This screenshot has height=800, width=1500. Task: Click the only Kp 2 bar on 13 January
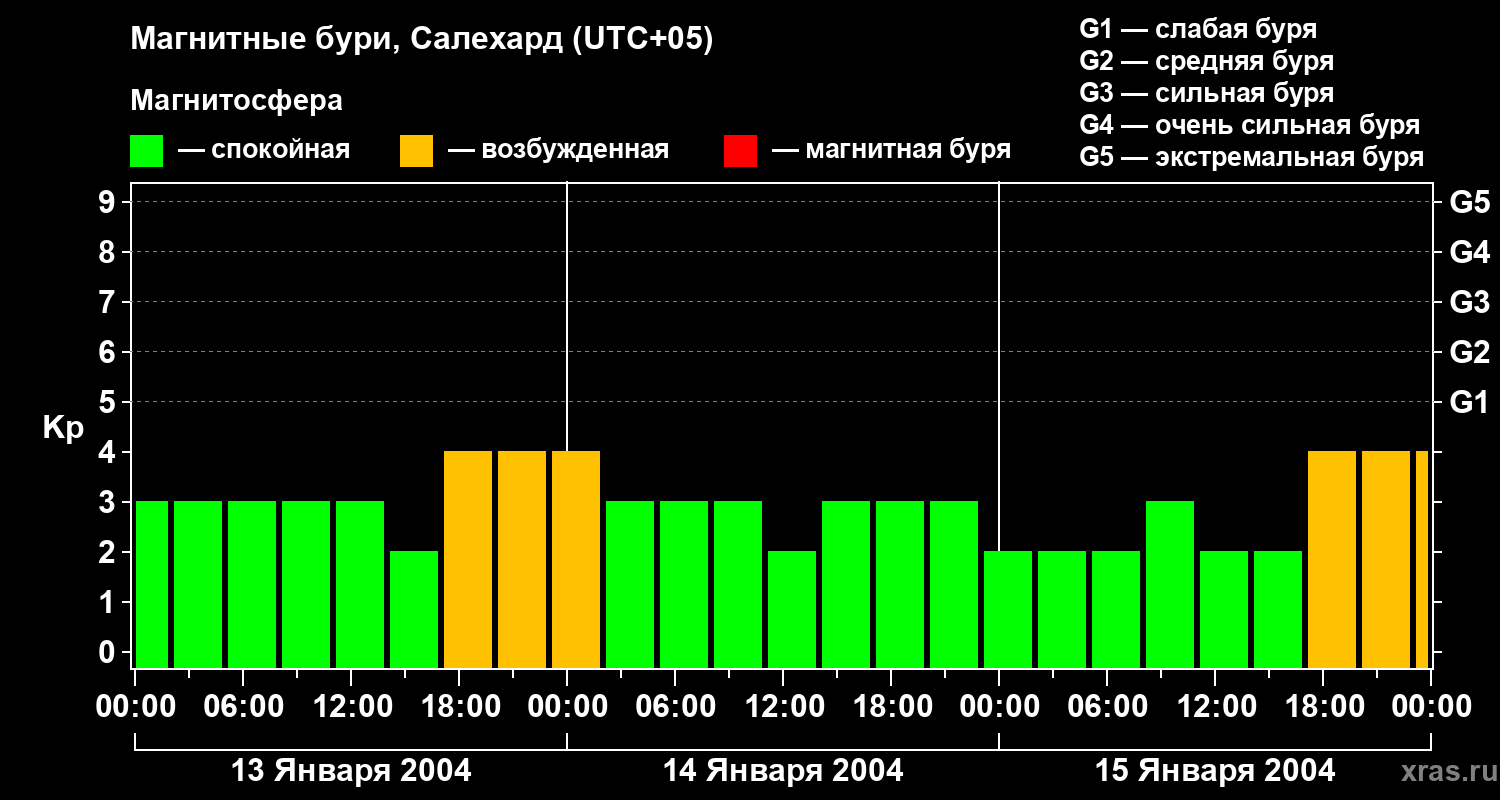point(414,609)
